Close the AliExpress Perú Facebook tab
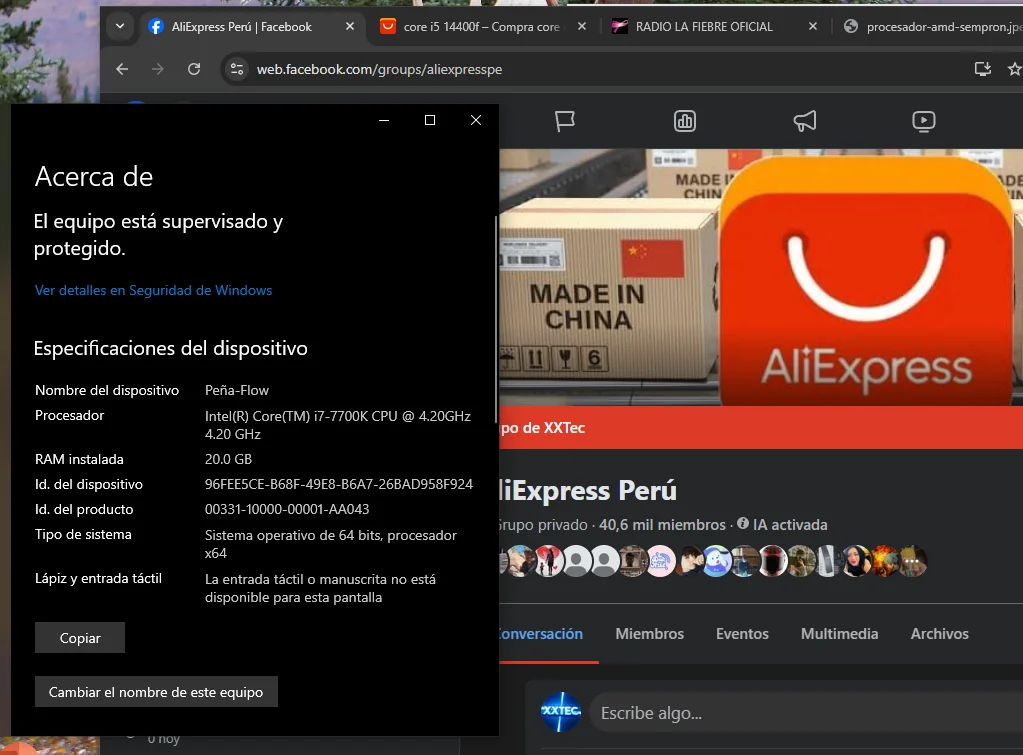The image size is (1023, 755). point(350,26)
